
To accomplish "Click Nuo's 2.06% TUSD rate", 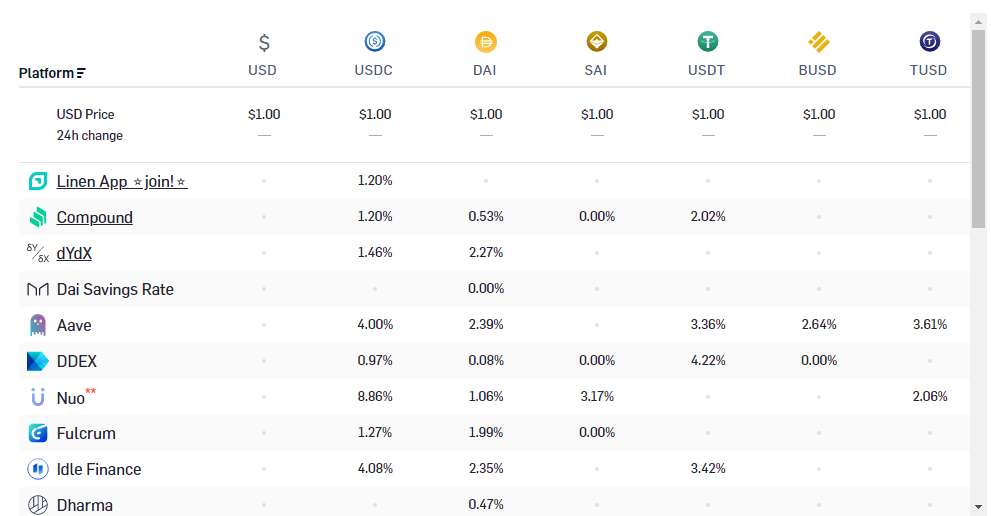I will 930,396.
